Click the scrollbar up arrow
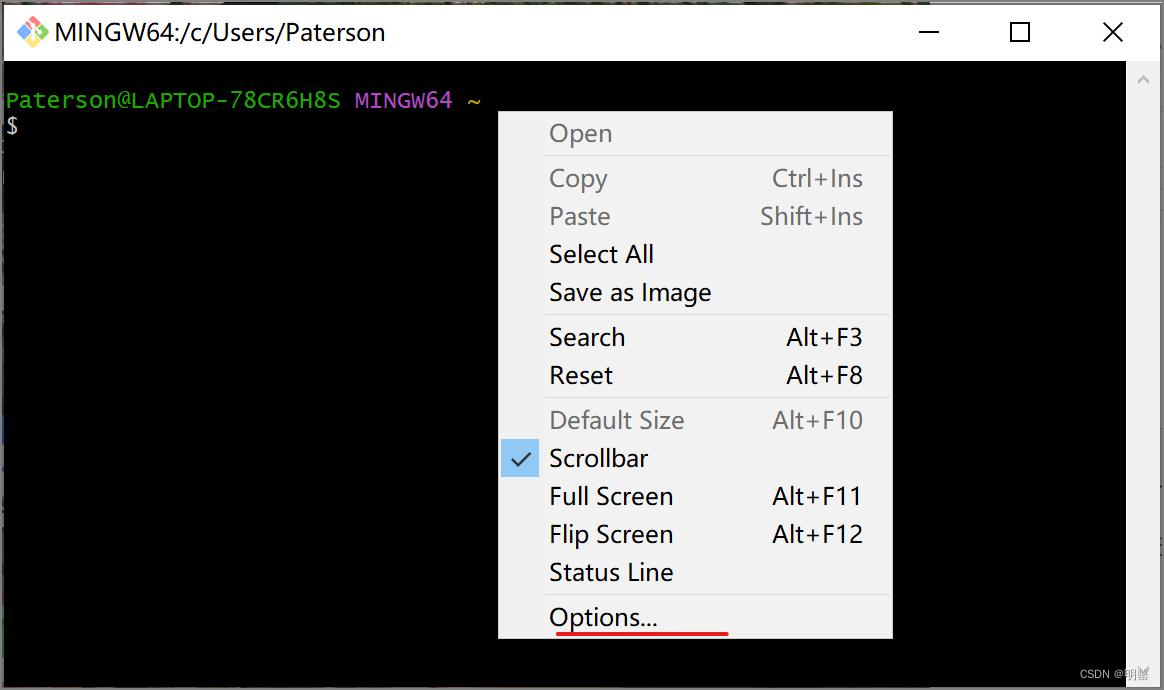This screenshot has height=690, width=1164. click(x=1143, y=79)
